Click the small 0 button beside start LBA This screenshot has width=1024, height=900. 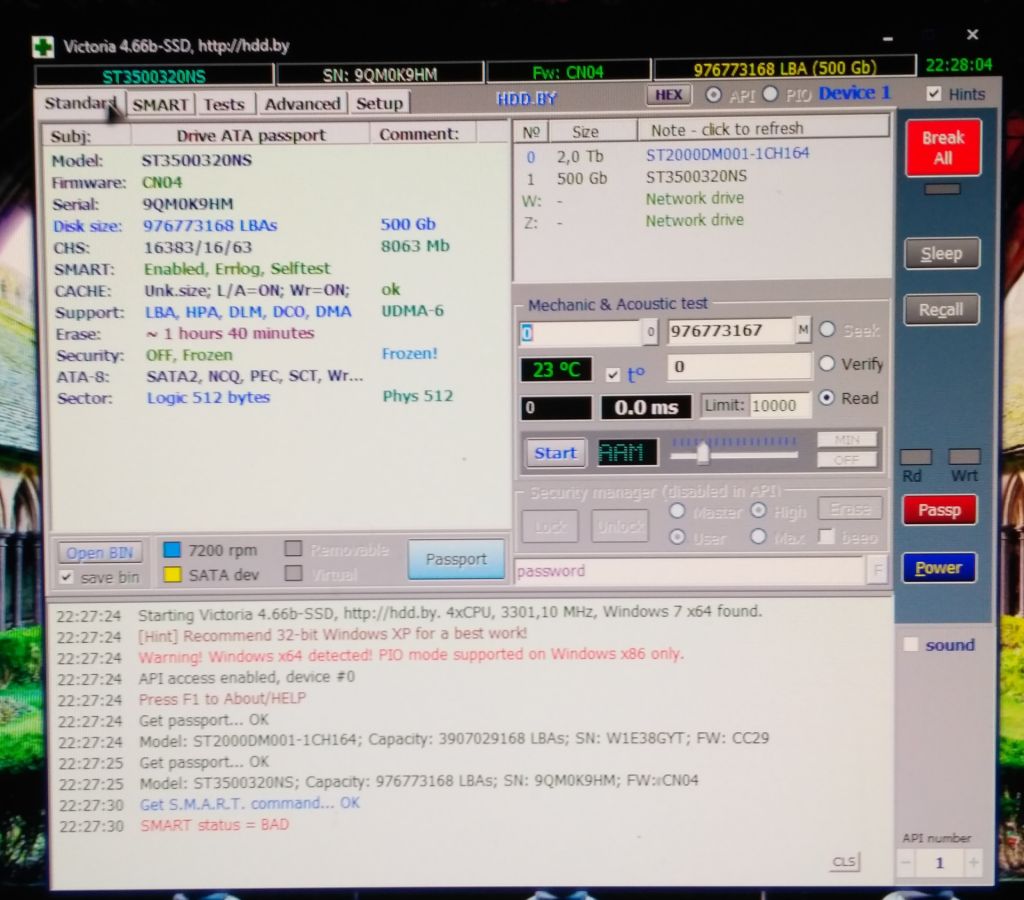(650, 332)
